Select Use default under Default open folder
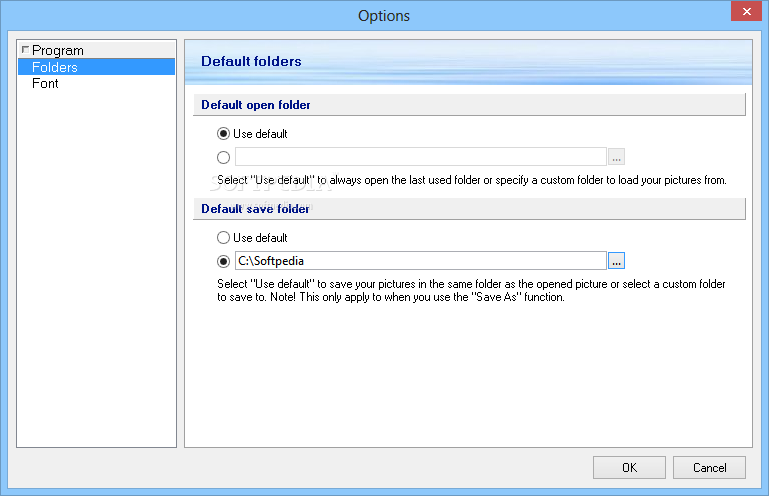This screenshot has width=769, height=496. (x=223, y=133)
